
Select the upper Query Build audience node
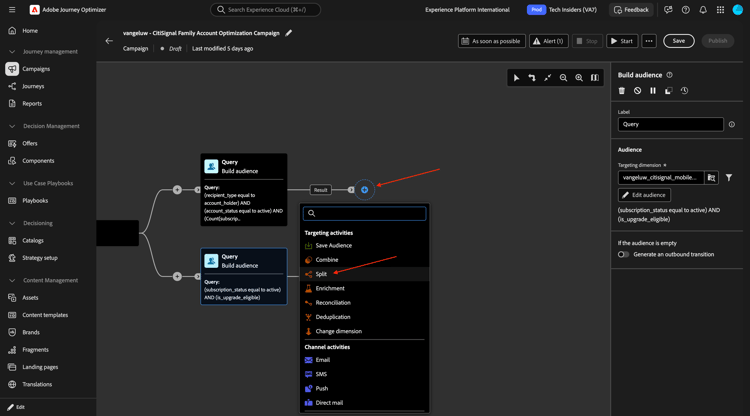click(244, 190)
